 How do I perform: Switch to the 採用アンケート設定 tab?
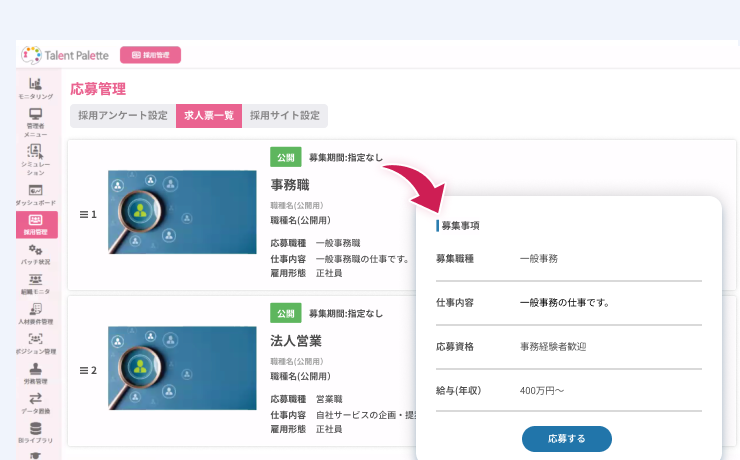pyautogui.click(x=123, y=116)
